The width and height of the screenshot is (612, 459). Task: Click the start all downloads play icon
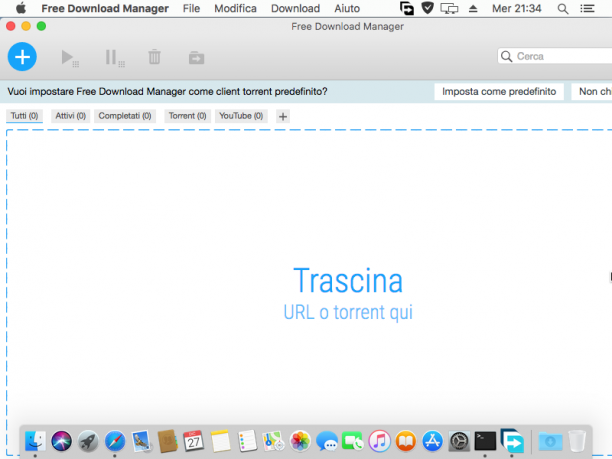70,58
